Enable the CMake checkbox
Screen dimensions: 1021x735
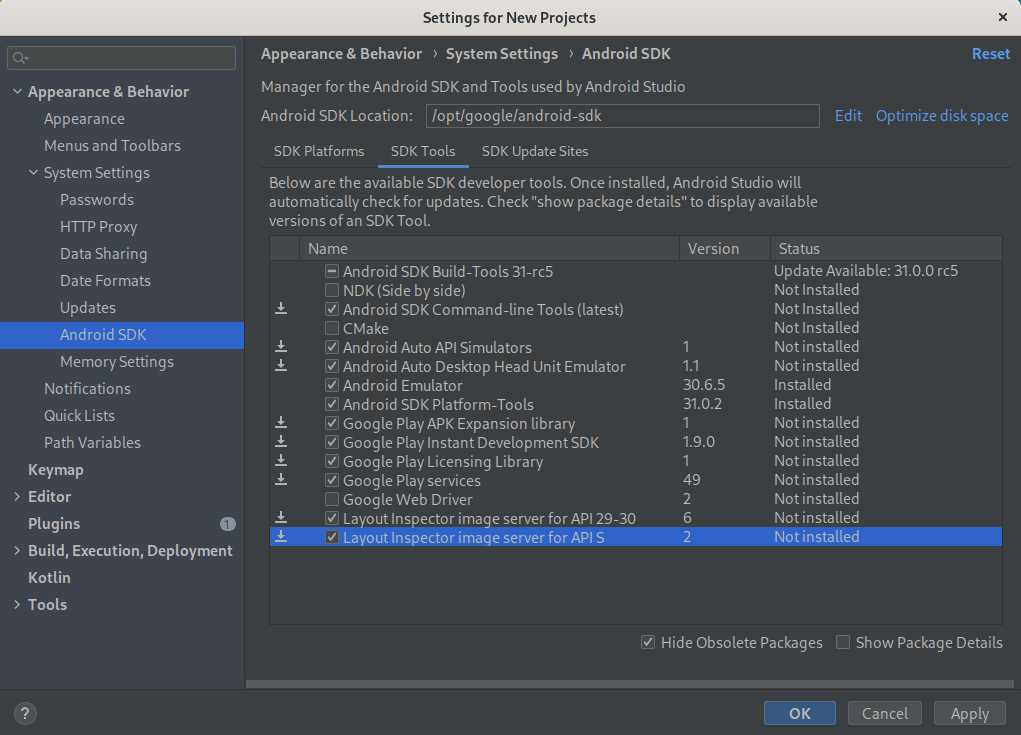point(331,327)
